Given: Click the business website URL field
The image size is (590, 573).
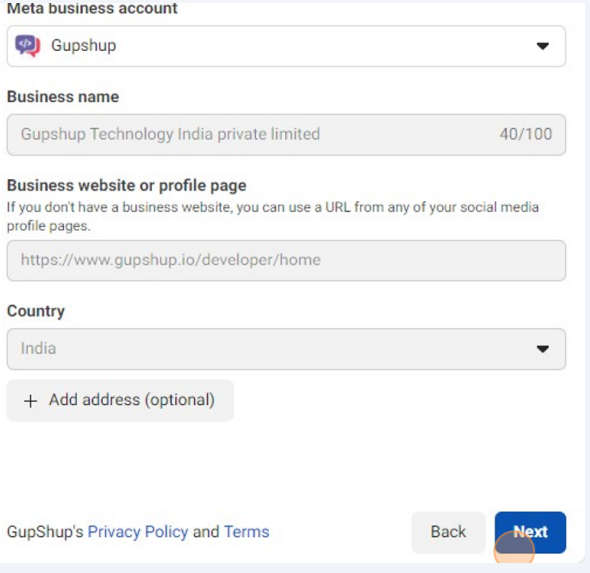Looking at the screenshot, I should coord(286,260).
